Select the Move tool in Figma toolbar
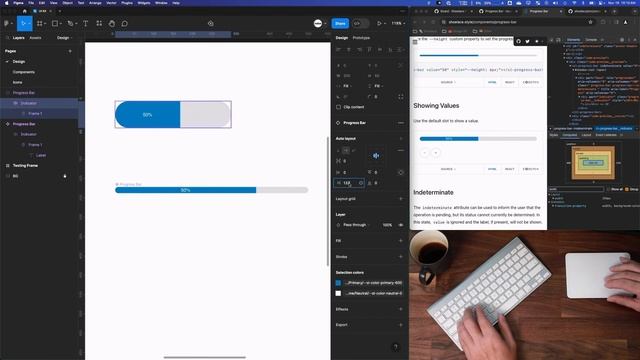640x360 pixels. pyautogui.click(x=23, y=24)
